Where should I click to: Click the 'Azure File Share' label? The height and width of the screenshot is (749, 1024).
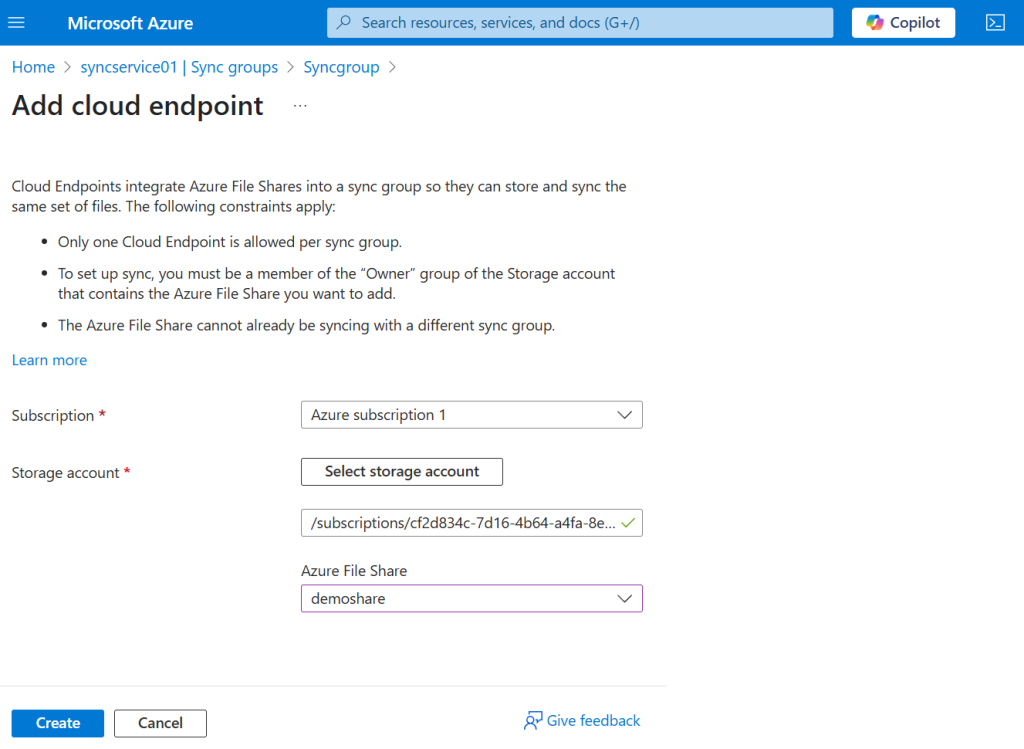click(x=354, y=571)
